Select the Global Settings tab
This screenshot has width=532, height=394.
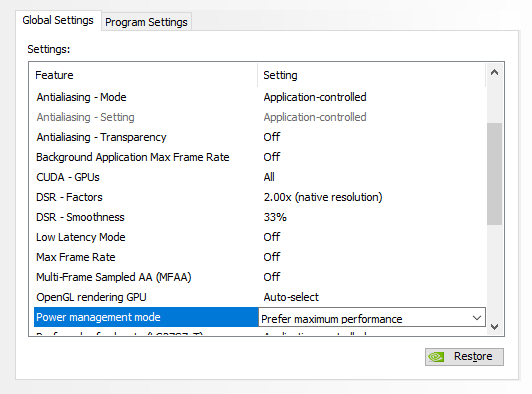(x=58, y=20)
